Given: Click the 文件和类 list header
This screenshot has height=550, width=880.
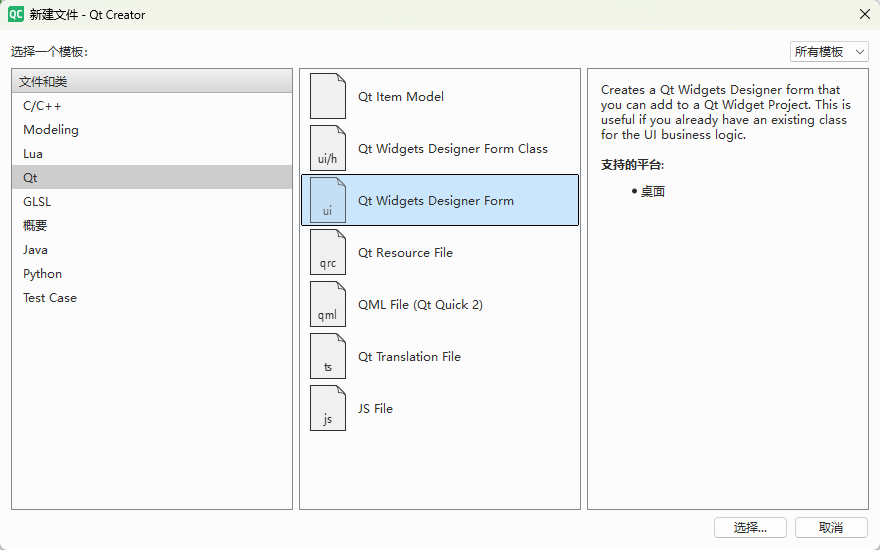Looking at the screenshot, I should click(x=152, y=81).
